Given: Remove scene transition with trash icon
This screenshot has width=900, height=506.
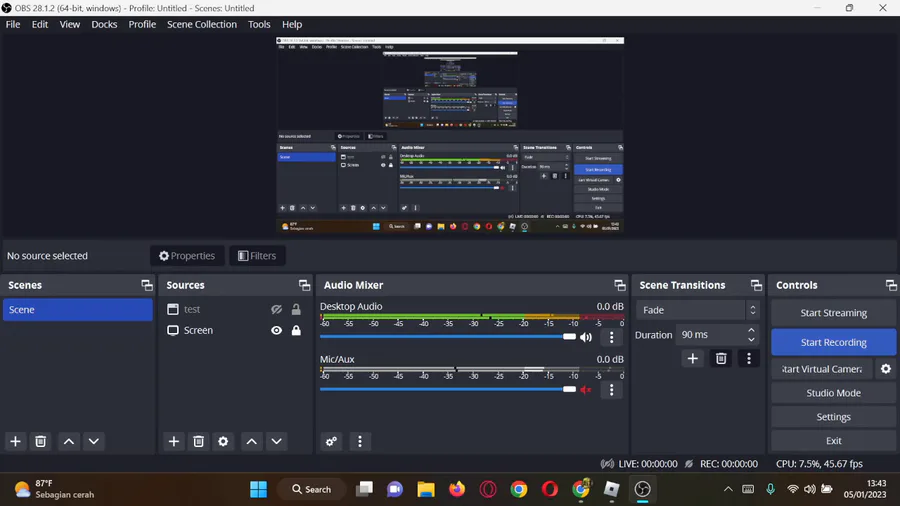Looking at the screenshot, I should click(x=721, y=359).
